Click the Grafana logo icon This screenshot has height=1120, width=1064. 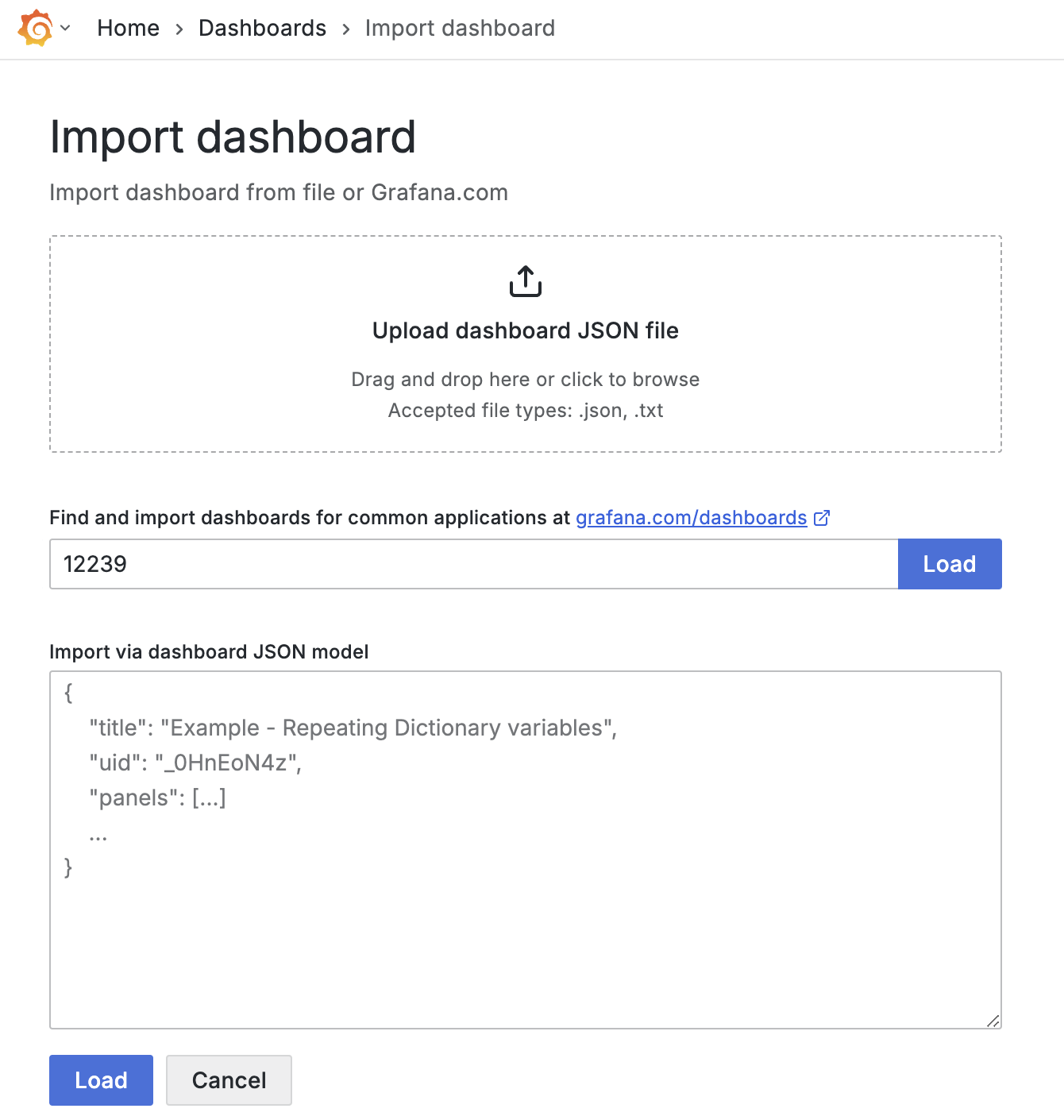36,28
